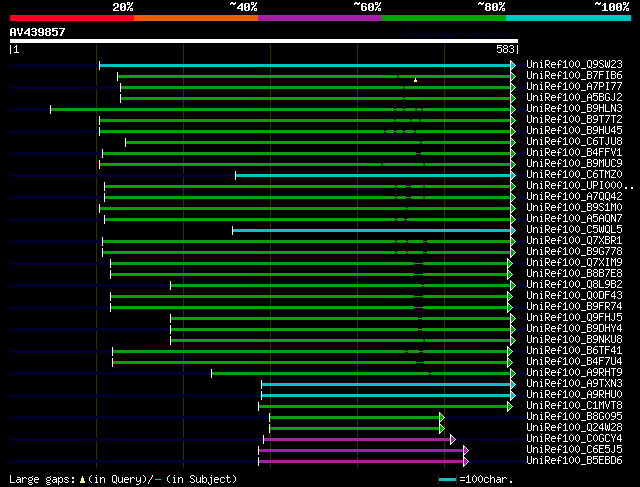Open the UniRef100_Q8L9B2 label
Screen dimensions: 640x487
pyautogui.click(x=574, y=285)
